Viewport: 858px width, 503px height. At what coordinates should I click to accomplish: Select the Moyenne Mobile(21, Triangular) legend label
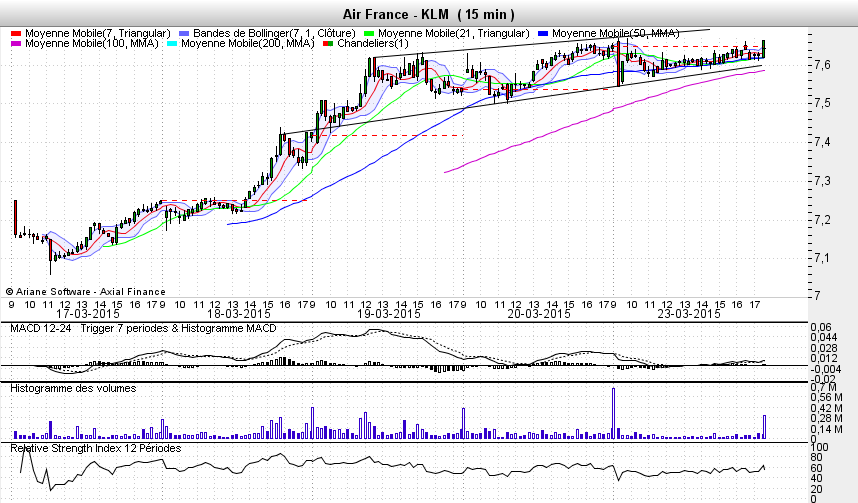[454, 34]
